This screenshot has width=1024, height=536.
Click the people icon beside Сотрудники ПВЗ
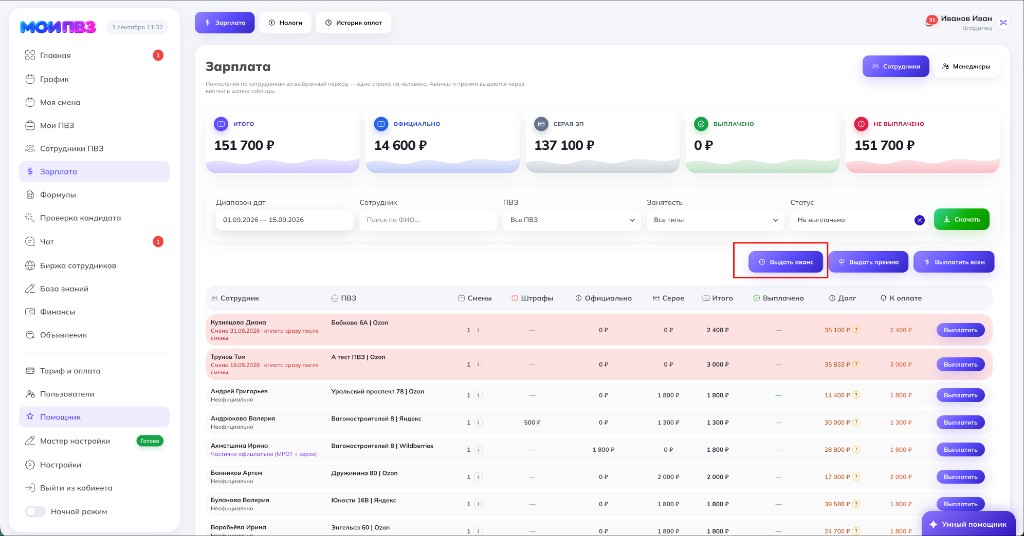pyautogui.click(x=29, y=148)
